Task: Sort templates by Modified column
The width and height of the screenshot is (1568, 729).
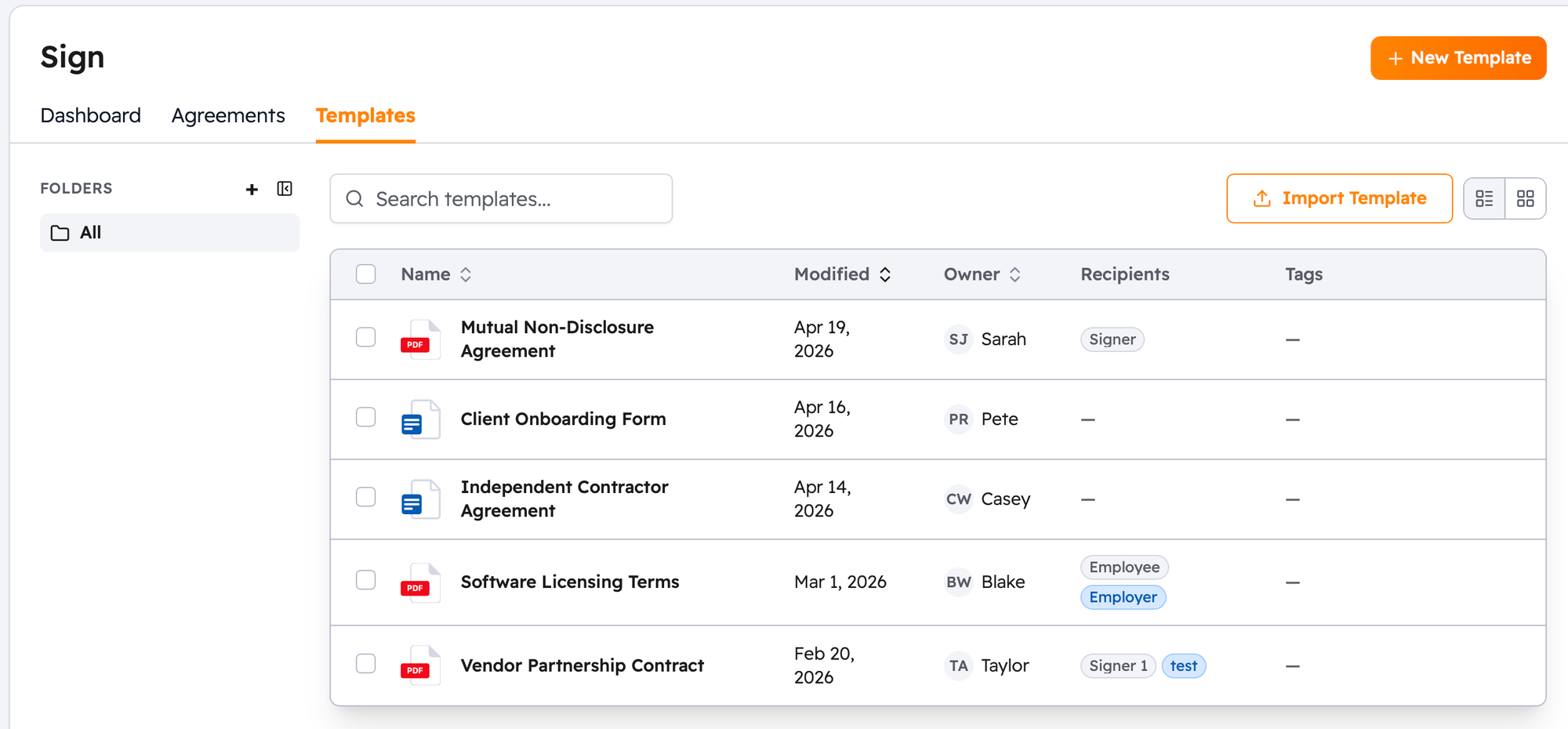Action: 843,274
